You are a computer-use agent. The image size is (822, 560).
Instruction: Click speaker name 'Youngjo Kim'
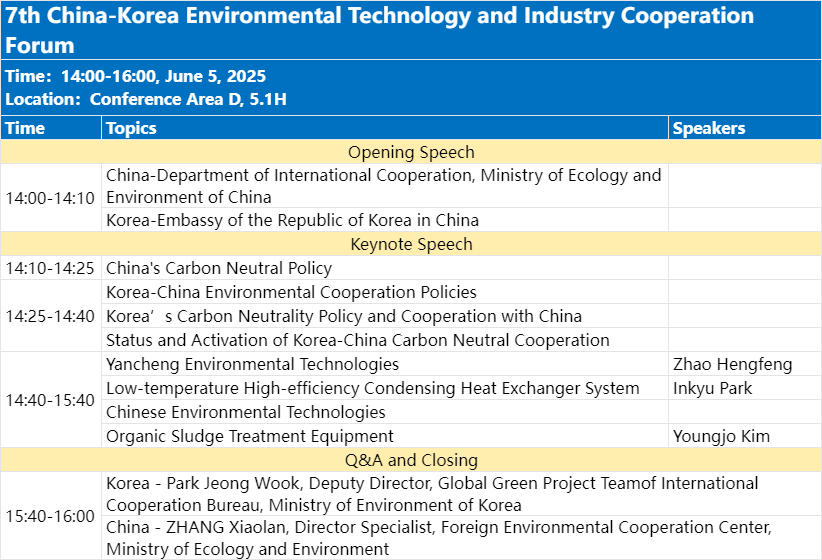click(721, 436)
